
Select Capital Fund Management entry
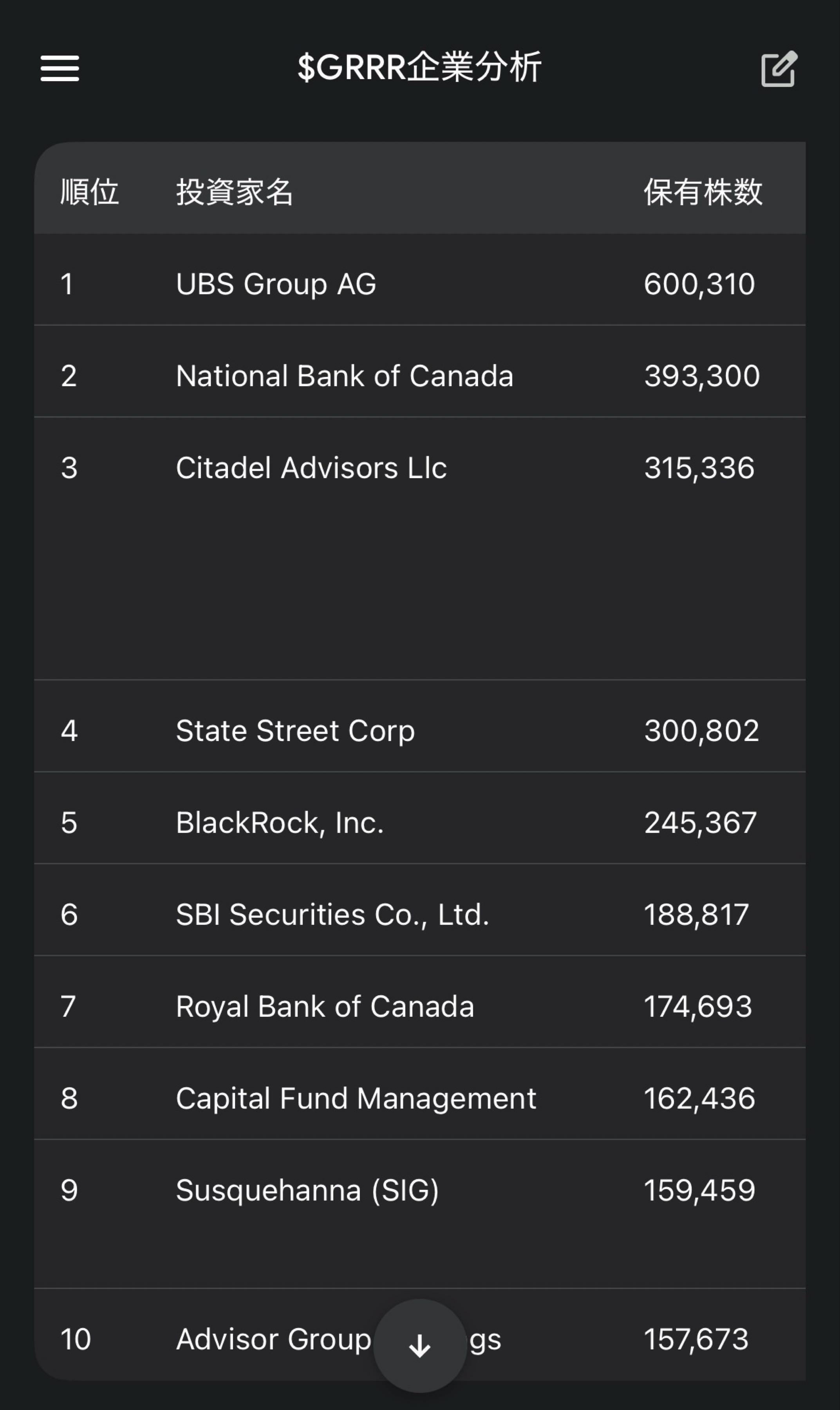click(x=356, y=1099)
